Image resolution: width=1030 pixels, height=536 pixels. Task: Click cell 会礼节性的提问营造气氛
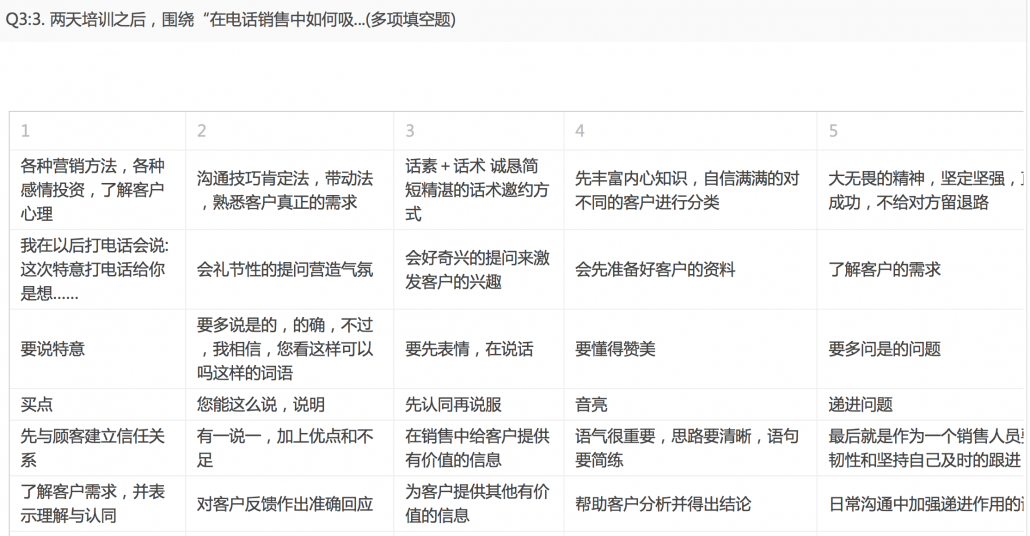coord(289,269)
